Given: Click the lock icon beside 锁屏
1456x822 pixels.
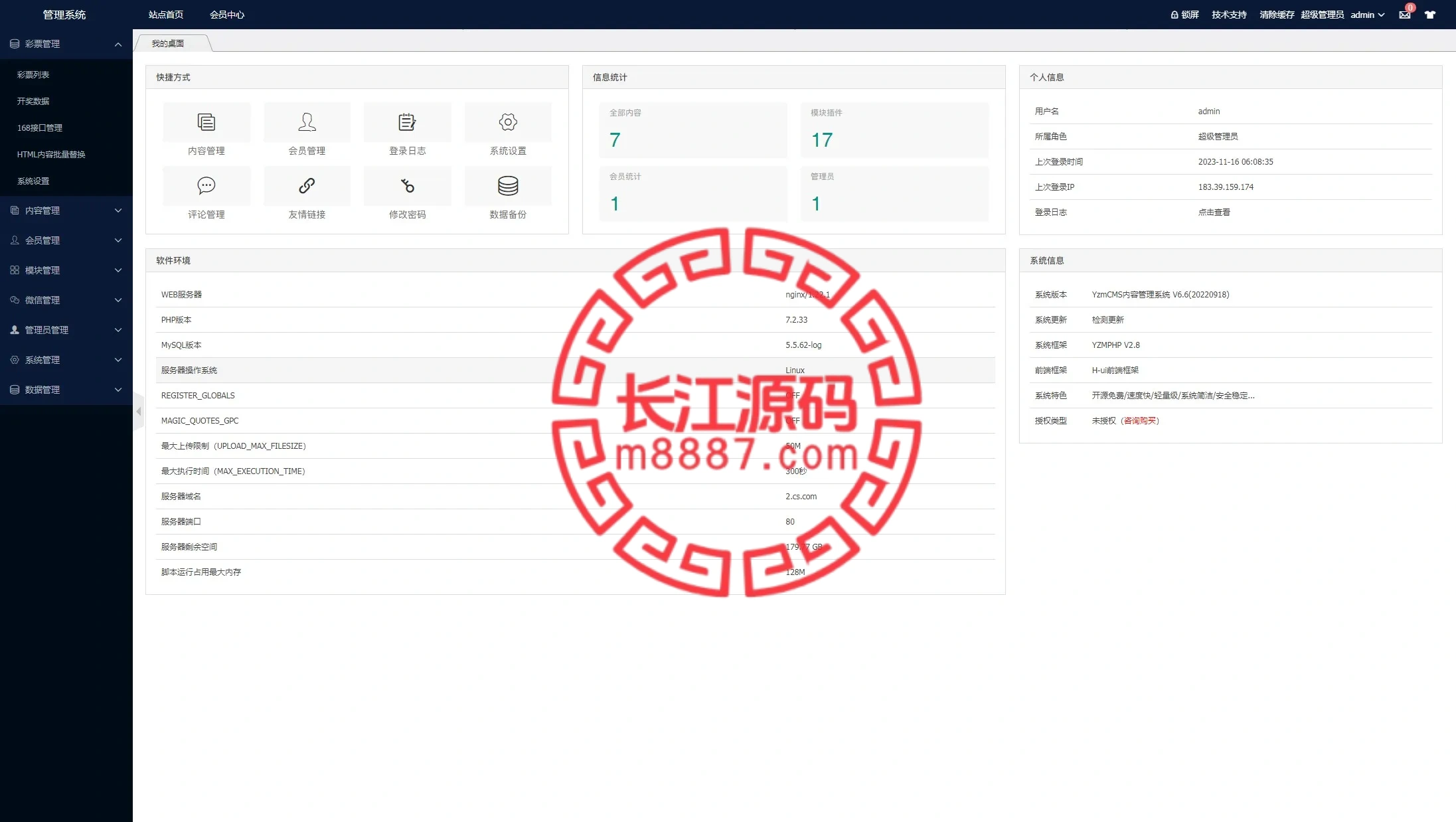Looking at the screenshot, I should coord(1174,15).
